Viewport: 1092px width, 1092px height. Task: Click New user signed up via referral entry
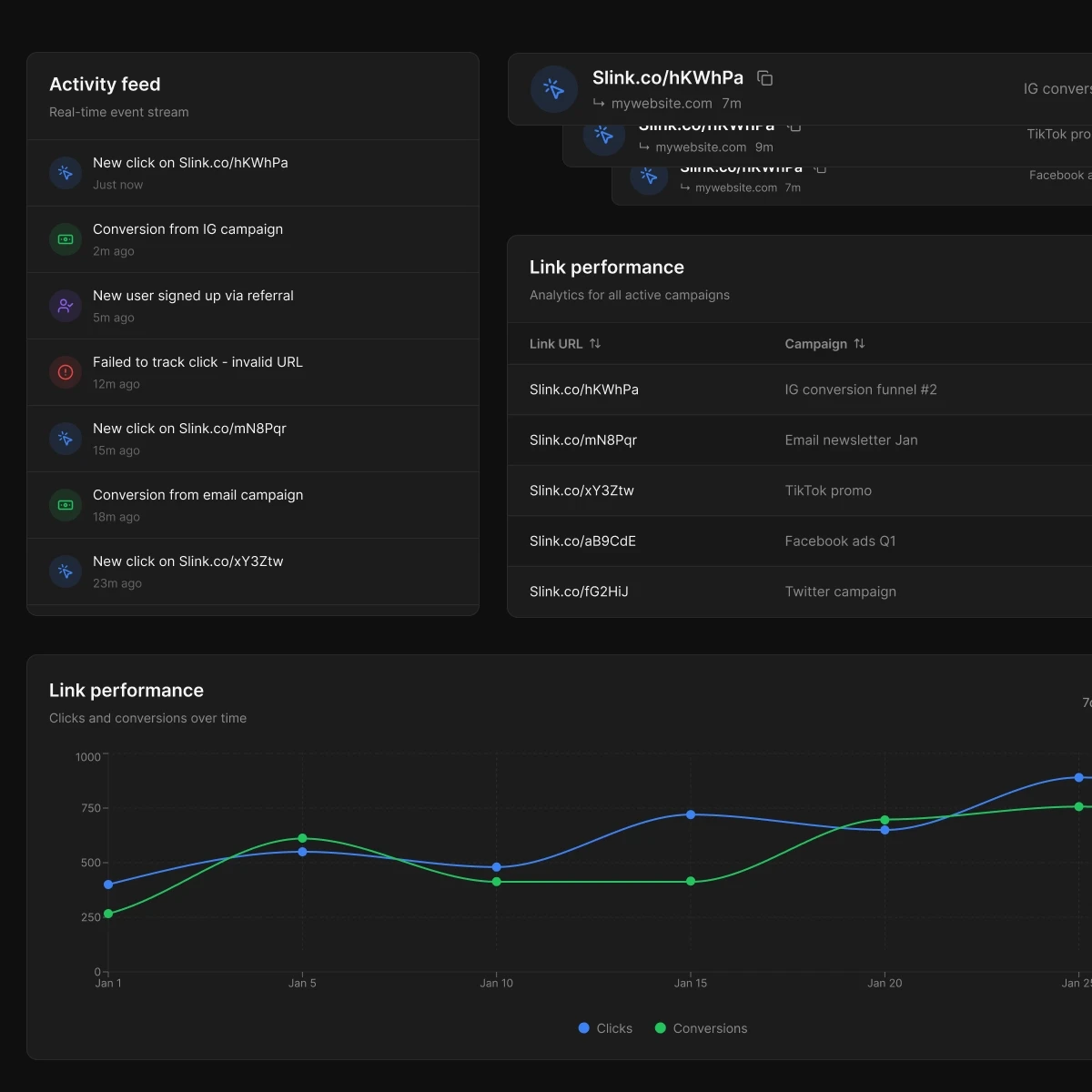point(253,306)
